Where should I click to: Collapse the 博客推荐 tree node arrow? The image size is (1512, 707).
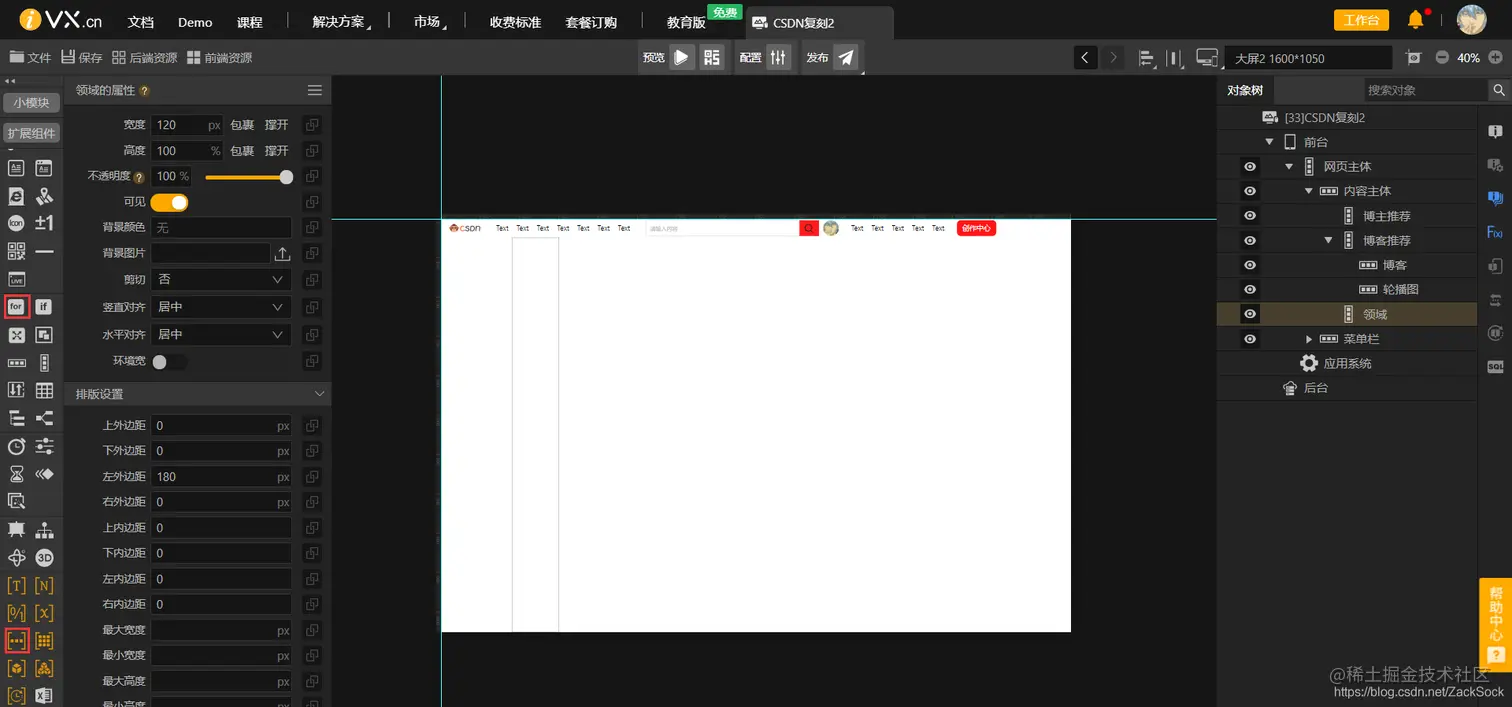(1328, 241)
